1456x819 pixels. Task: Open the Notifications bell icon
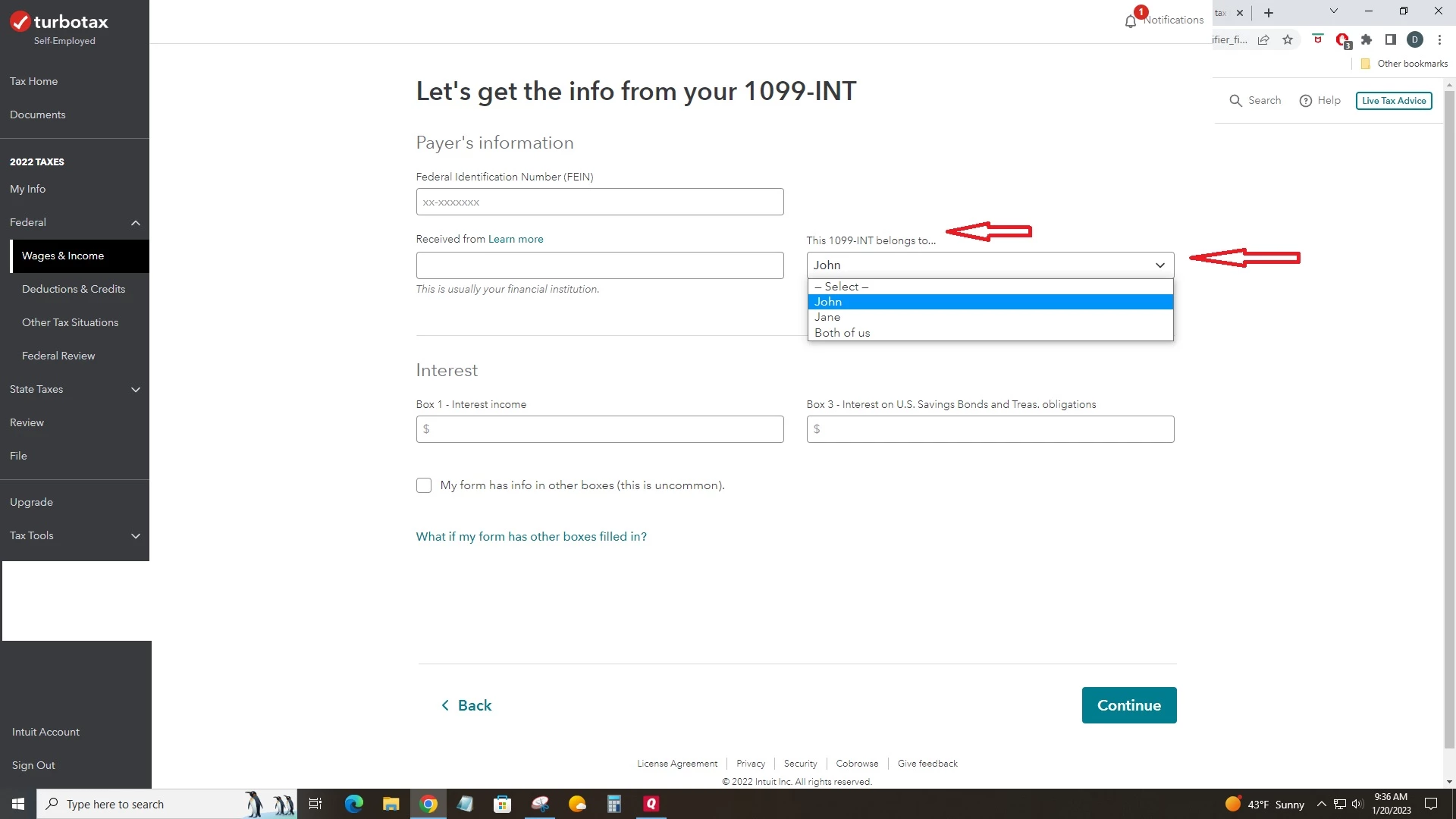(1131, 20)
